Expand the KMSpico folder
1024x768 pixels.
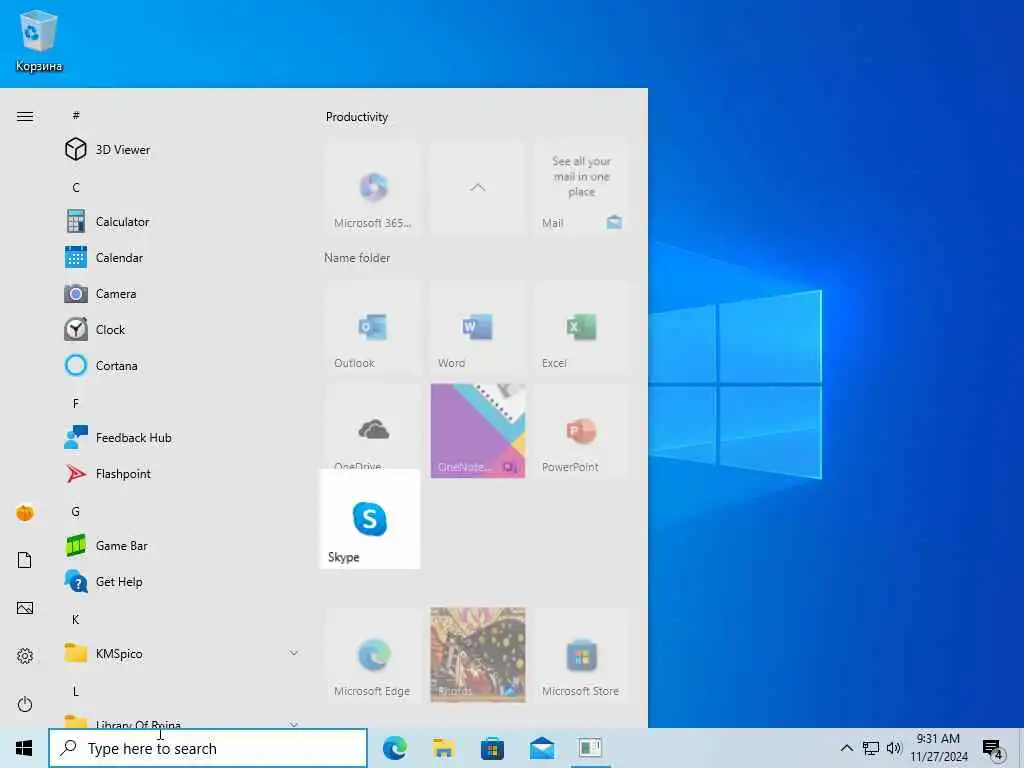[x=180, y=653]
